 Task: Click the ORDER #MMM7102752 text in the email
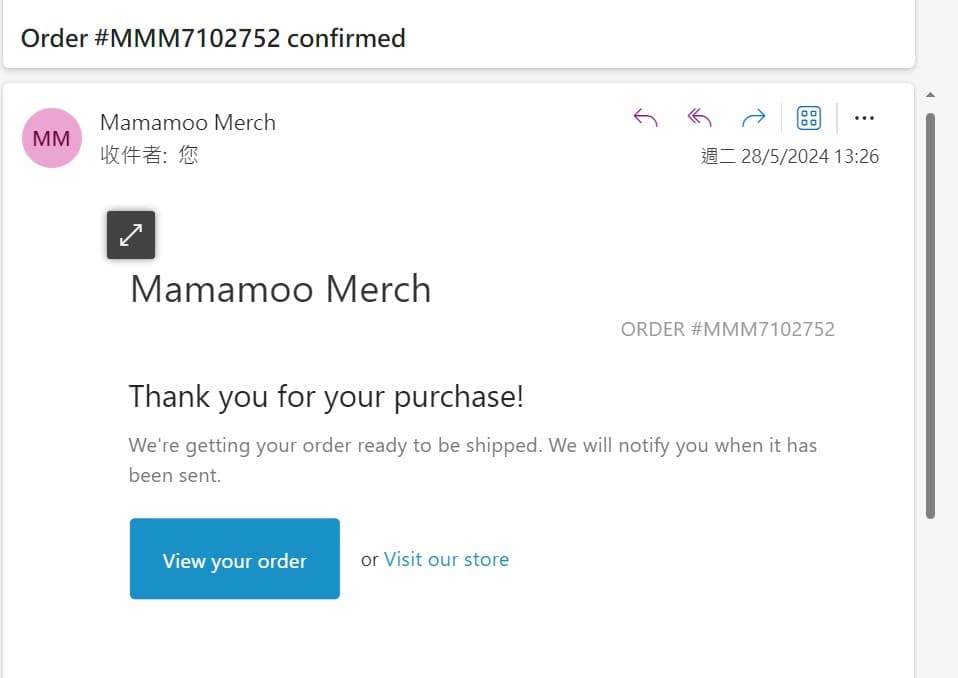click(727, 329)
